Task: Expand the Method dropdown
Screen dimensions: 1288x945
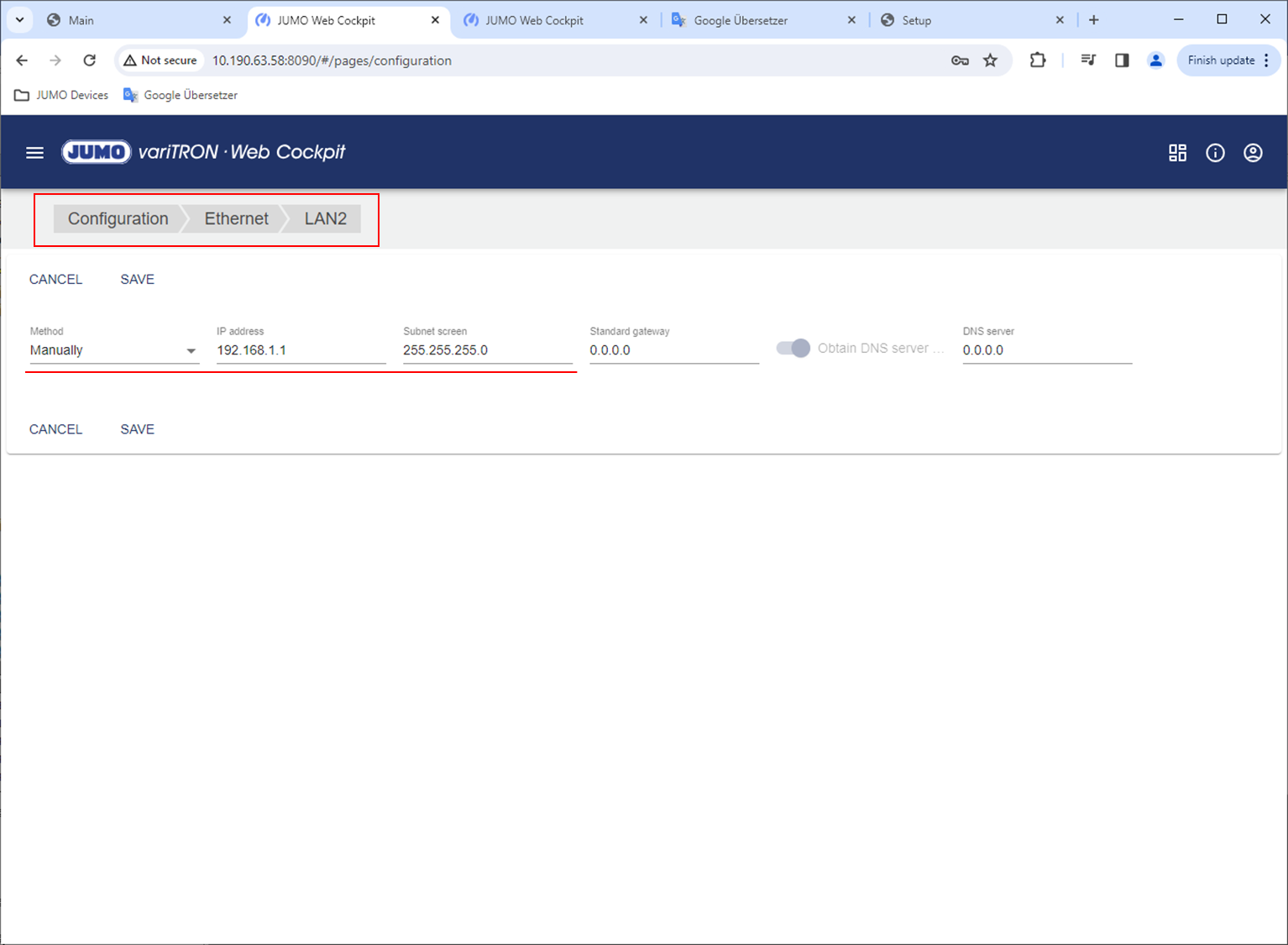Action: click(113, 350)
